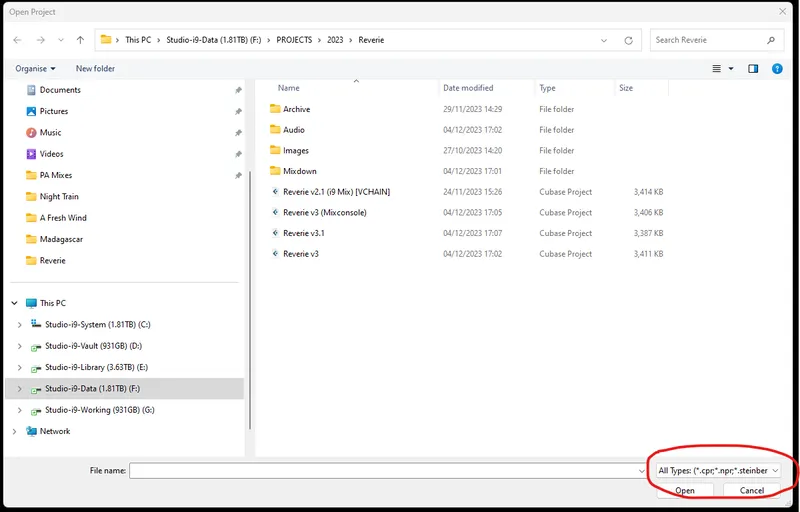
Task: Open the view options dropdown arrow
Action: pyautogui.click(x=731, y=69)
